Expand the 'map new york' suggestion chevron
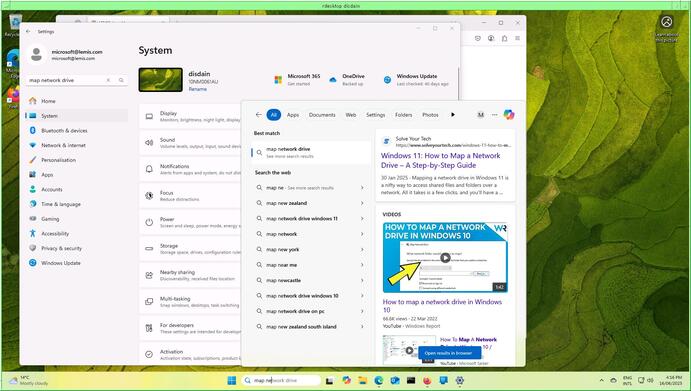The width and height of the screenshot is (691, 391). coord(362,249)
